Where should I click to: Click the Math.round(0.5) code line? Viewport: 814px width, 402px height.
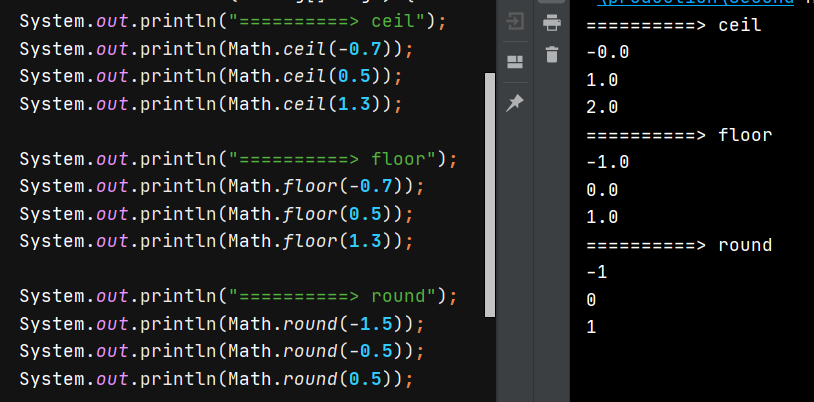point(216,379)
